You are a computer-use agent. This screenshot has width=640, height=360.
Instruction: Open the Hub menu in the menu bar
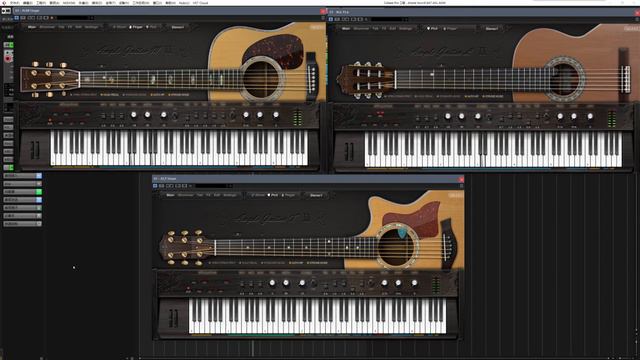point(184,3)
